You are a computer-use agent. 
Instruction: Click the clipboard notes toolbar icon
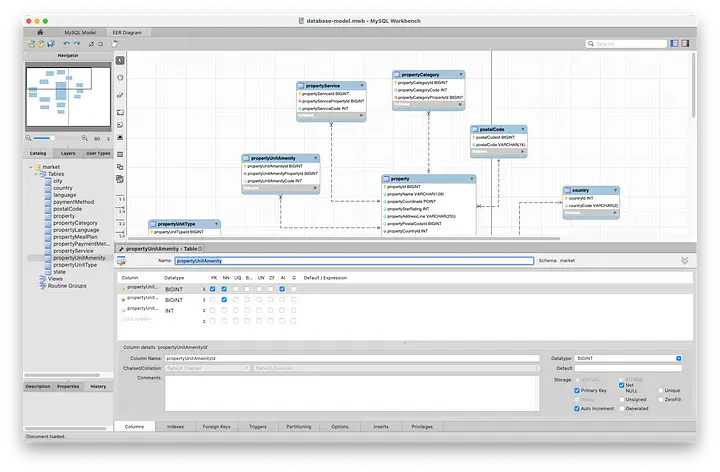(114, 44)
